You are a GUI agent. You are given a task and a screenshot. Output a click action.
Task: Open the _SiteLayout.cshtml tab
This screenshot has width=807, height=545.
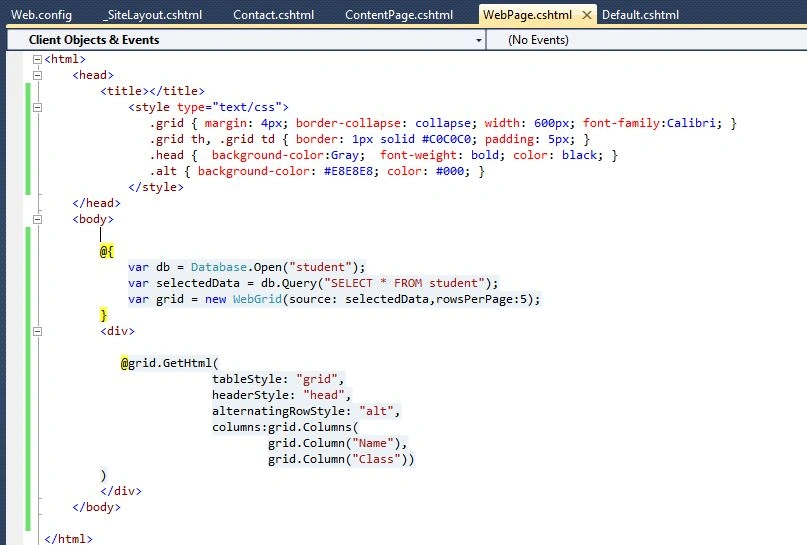152,15
